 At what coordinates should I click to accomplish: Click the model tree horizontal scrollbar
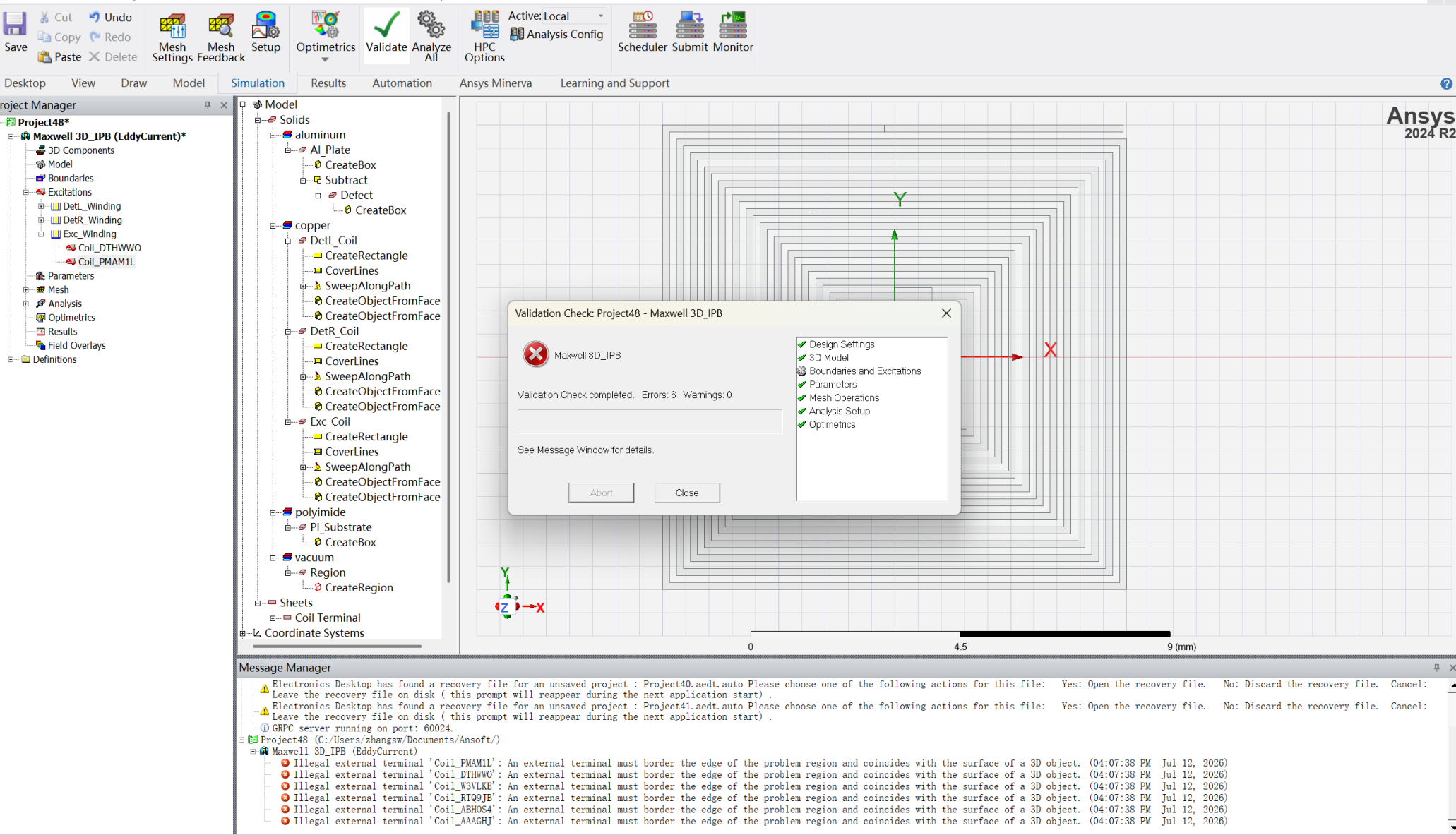click(x=338, y=646)
